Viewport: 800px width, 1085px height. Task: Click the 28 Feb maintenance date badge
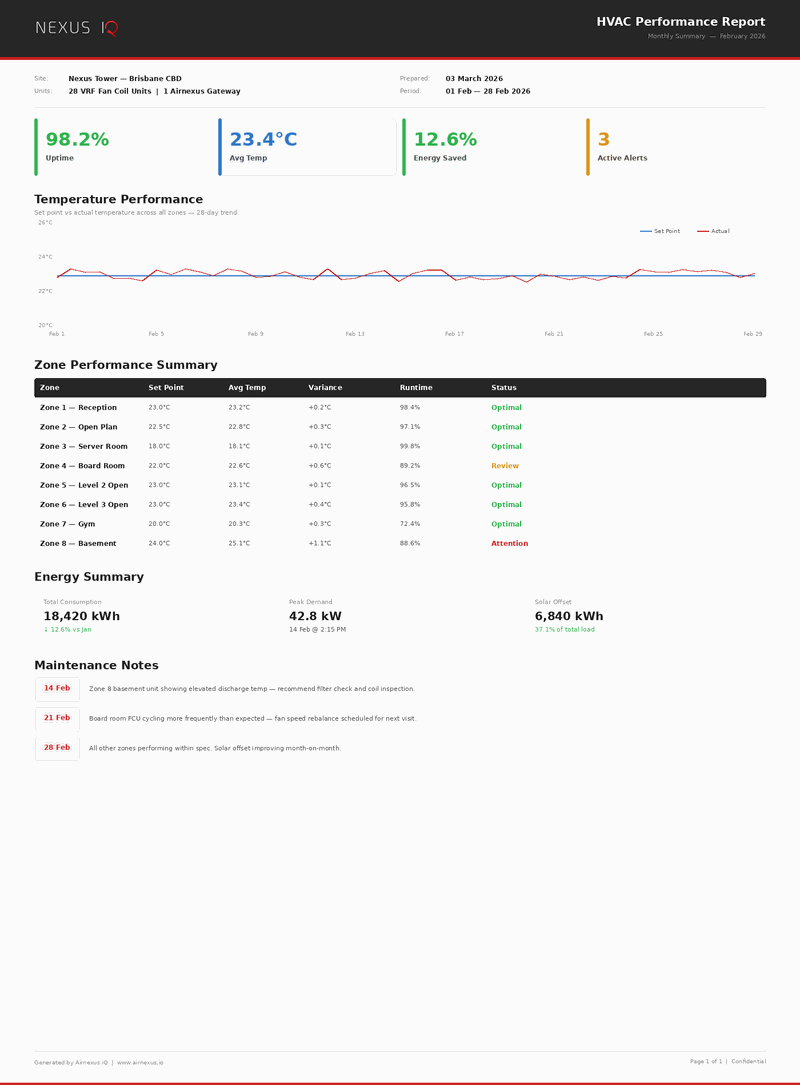click(x=56, y=746)
